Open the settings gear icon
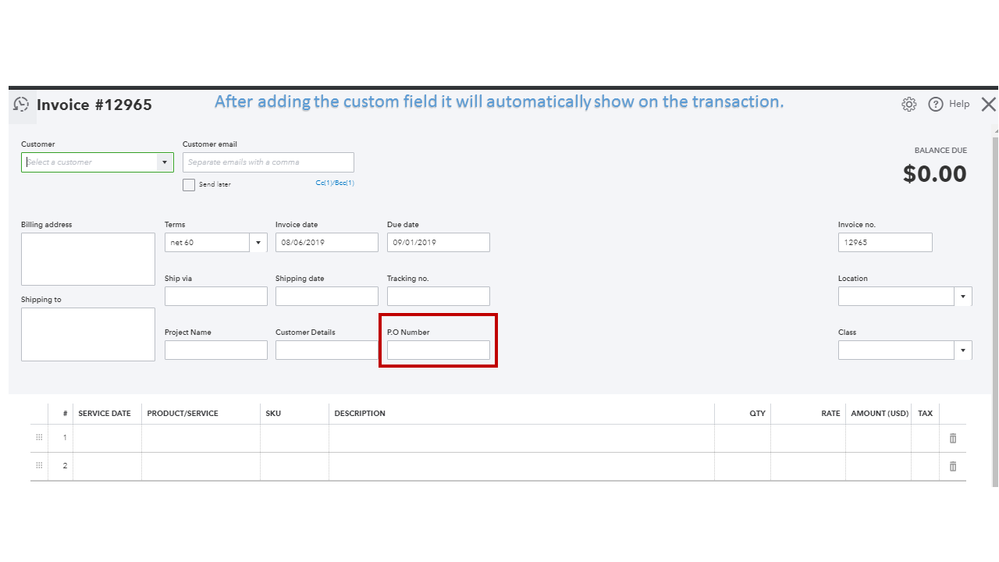 click(909, 104)
